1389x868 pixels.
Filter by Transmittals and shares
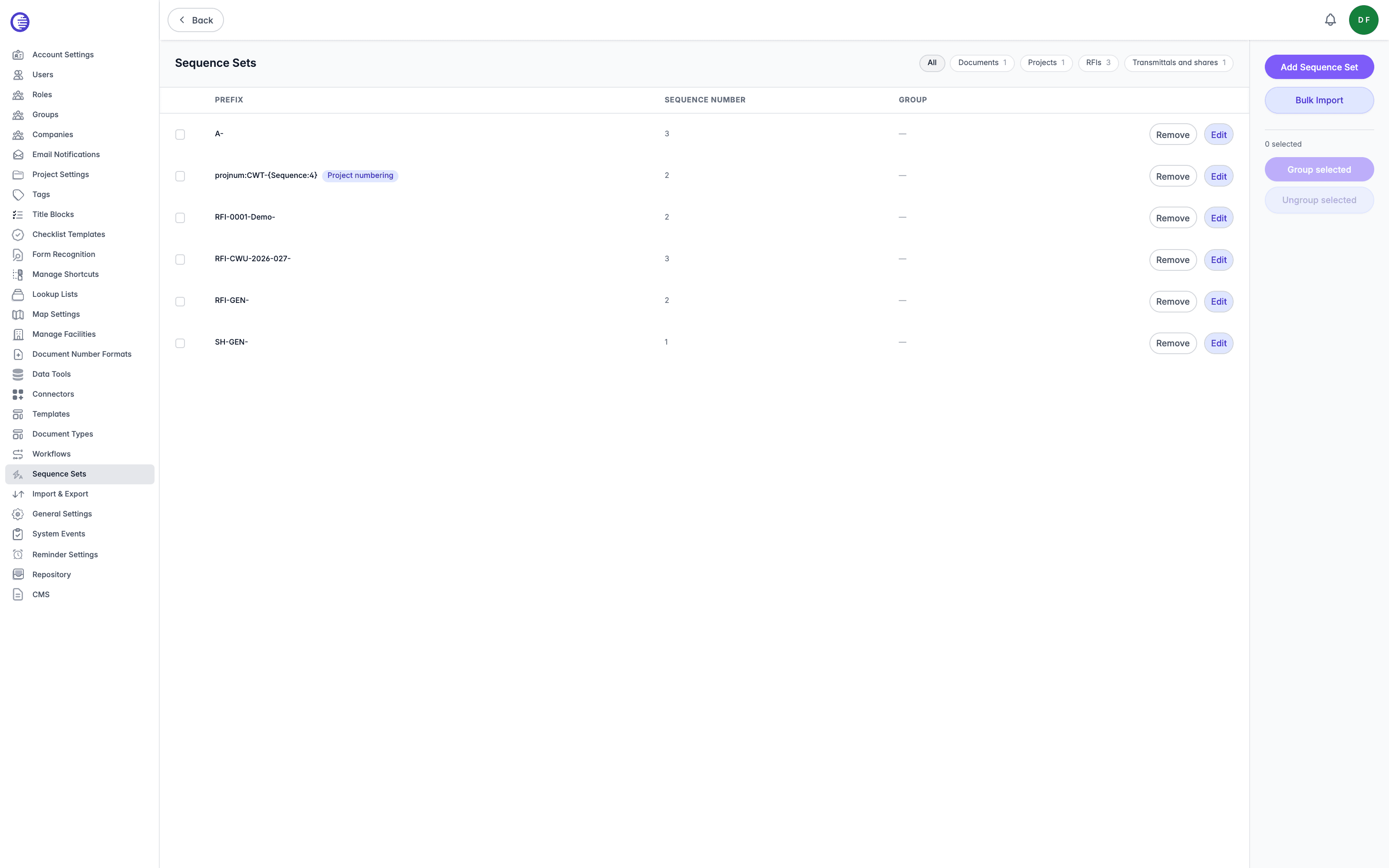(1178, 63)
